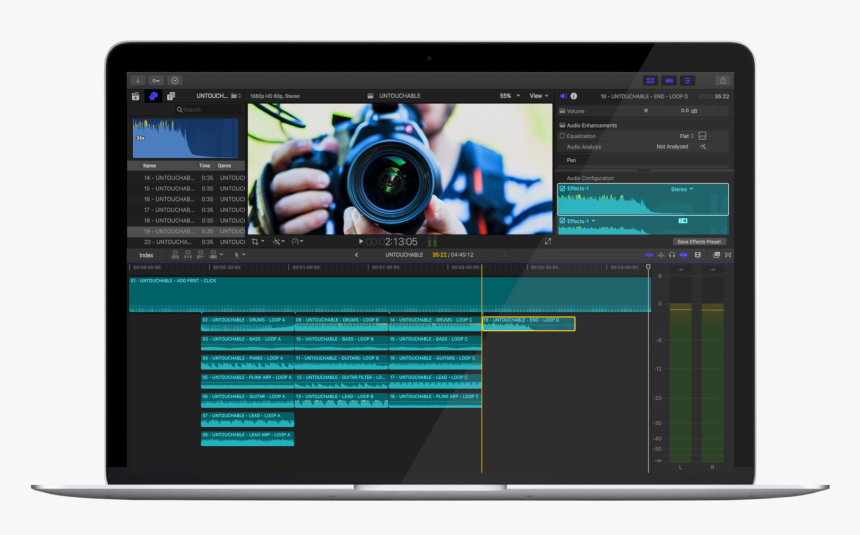Screen dimensions: 860x535
Task: Toggle the snapping icon
Action: pos(683,255)
